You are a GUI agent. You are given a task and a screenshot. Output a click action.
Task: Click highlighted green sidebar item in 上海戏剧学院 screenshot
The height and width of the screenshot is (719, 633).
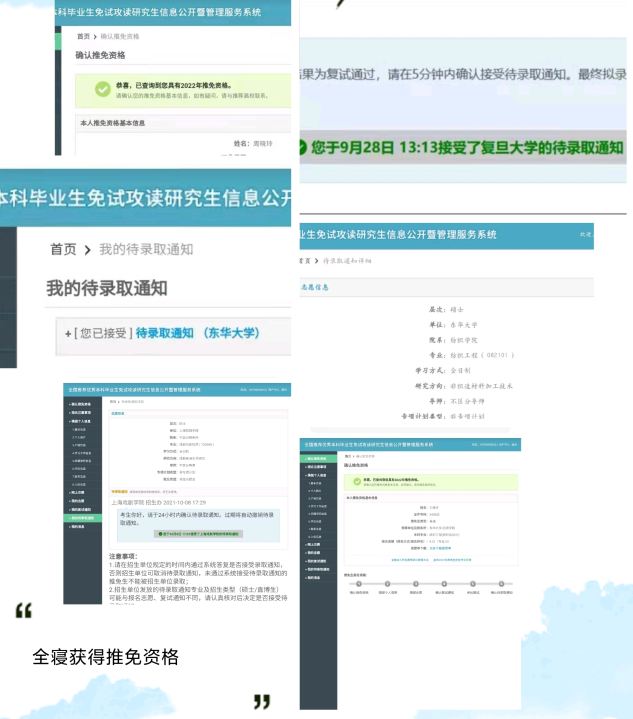pos(83,518)
